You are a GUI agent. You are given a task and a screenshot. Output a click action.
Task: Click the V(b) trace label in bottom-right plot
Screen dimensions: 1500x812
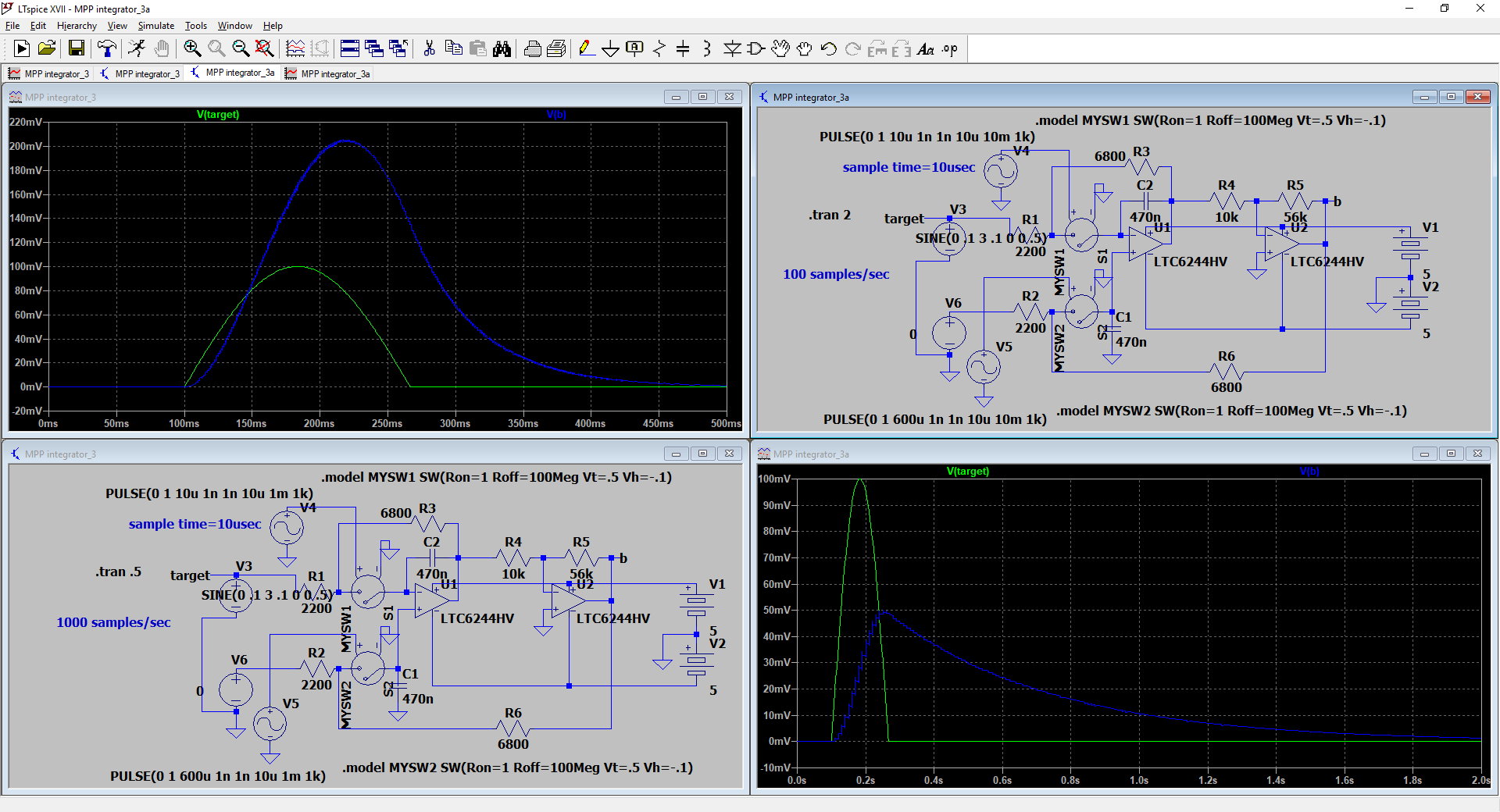tap(1309, 472)
